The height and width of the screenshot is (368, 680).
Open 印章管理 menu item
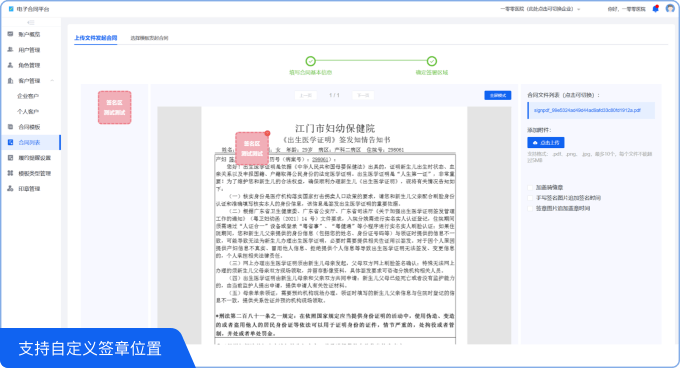click(x=30, y=189)
